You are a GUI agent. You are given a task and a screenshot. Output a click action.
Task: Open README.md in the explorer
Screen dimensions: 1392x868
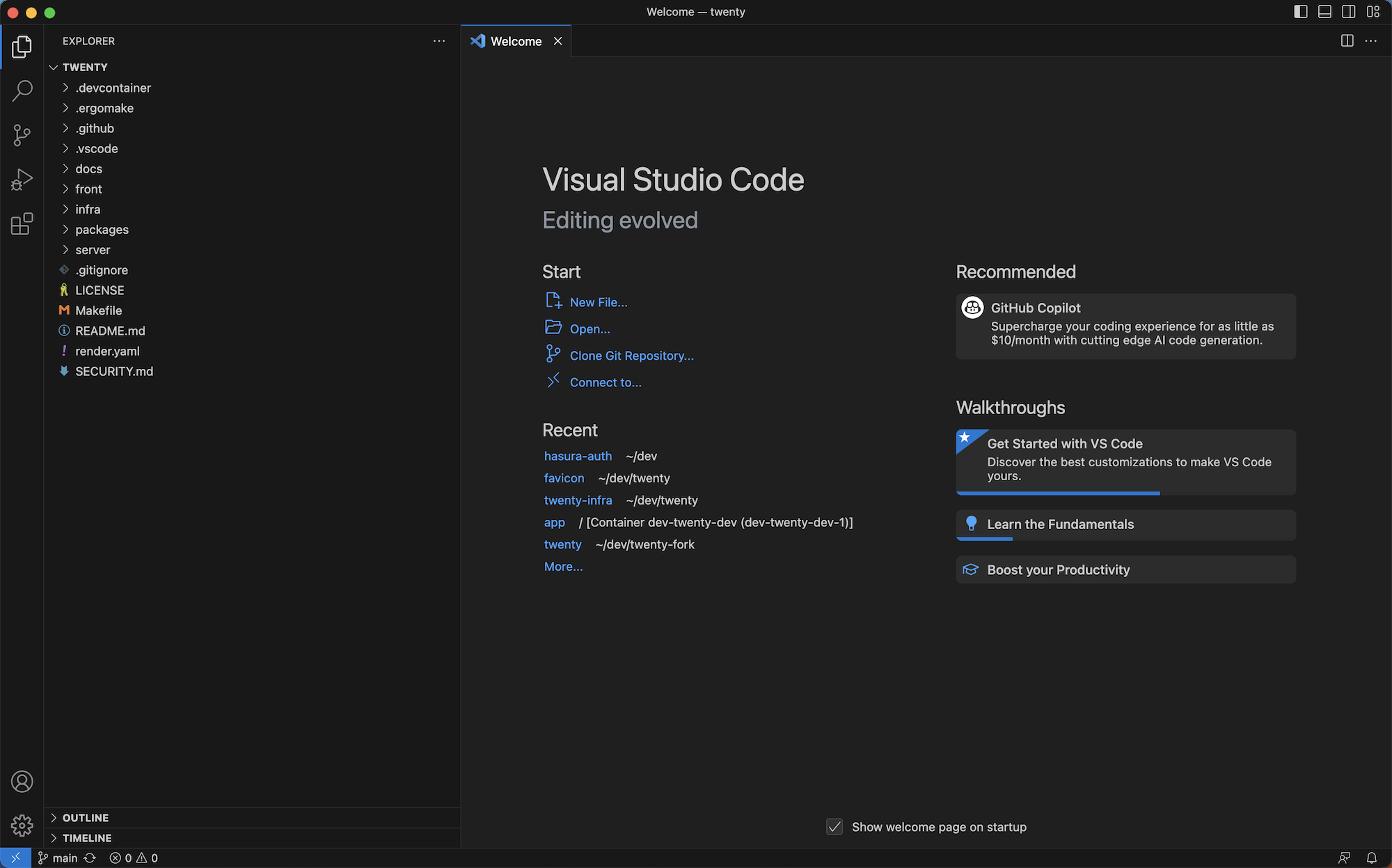pos(110,331)
